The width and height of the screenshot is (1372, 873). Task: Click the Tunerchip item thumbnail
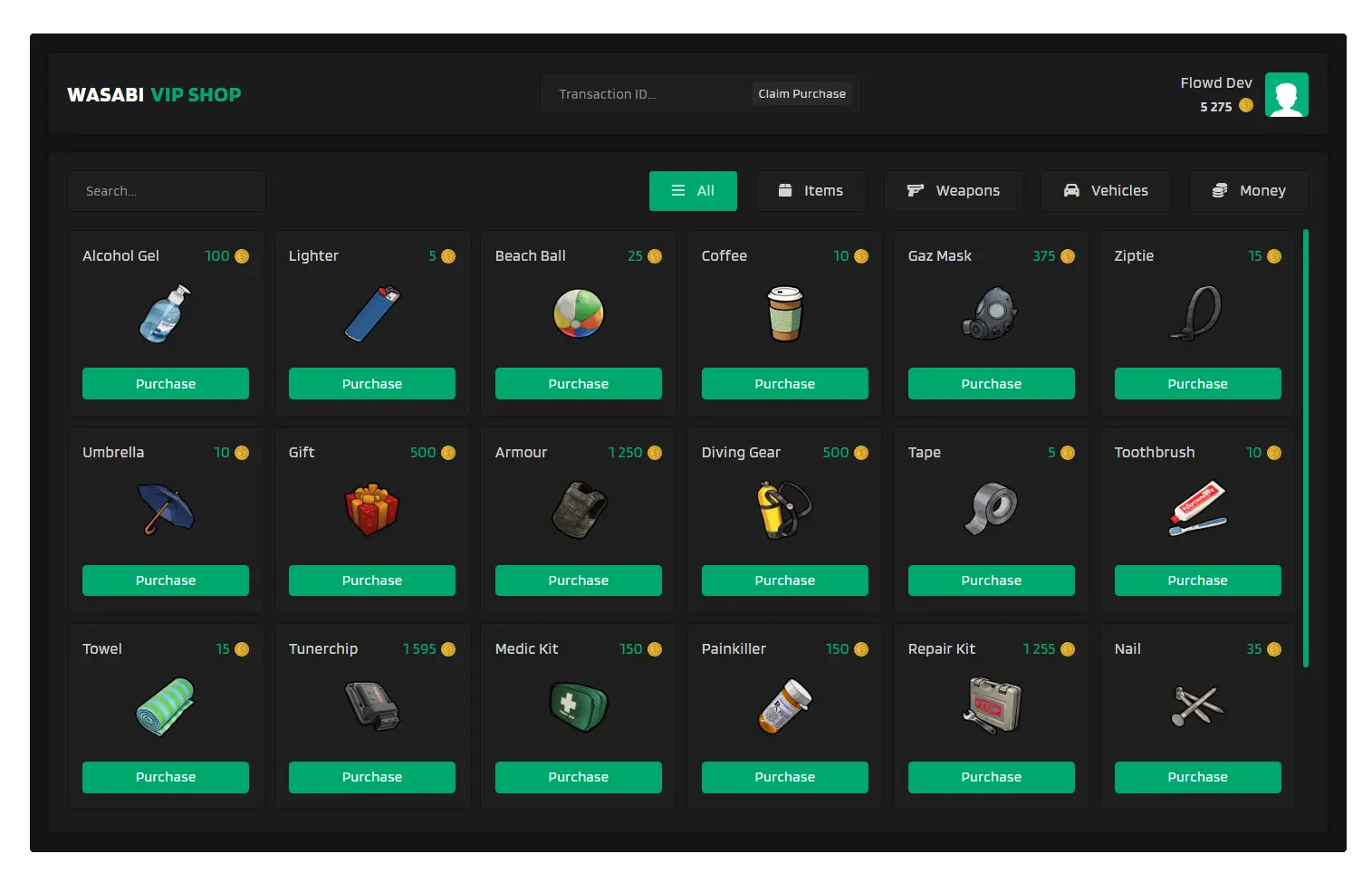coord(372,707)
